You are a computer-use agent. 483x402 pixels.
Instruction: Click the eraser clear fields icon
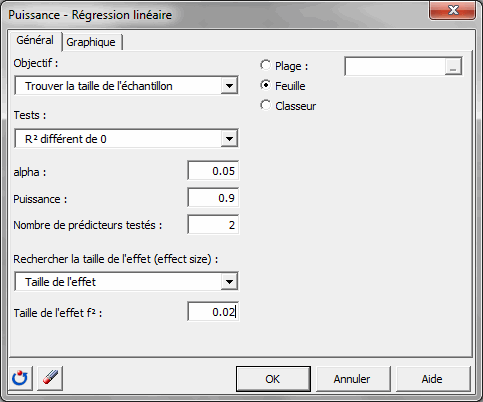pos(50,378)
